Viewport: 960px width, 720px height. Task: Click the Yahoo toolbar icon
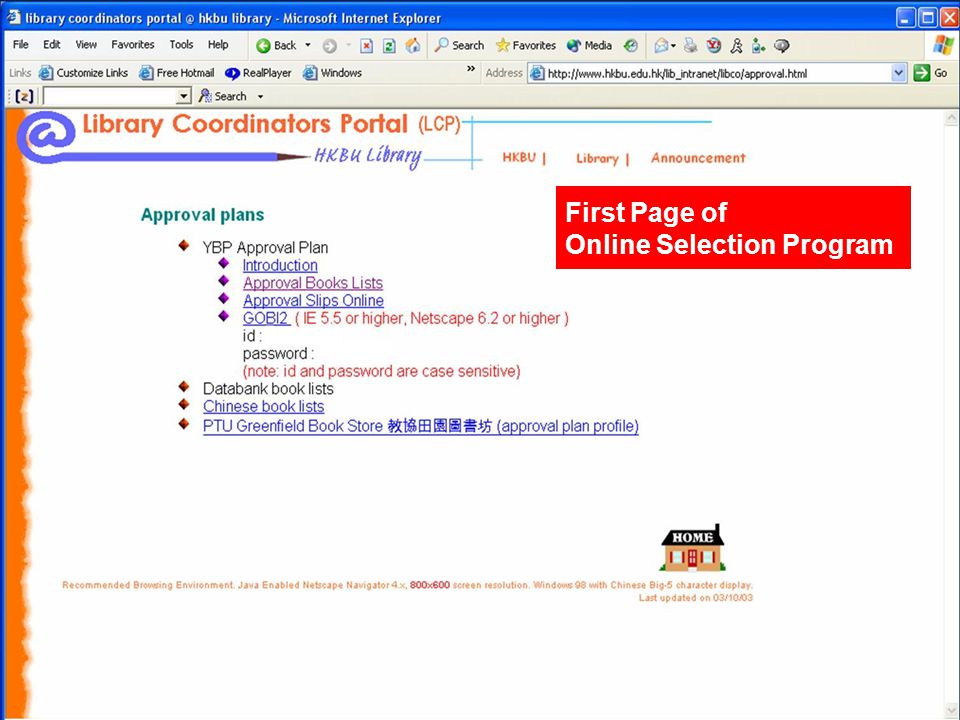[x=714, y=45]
